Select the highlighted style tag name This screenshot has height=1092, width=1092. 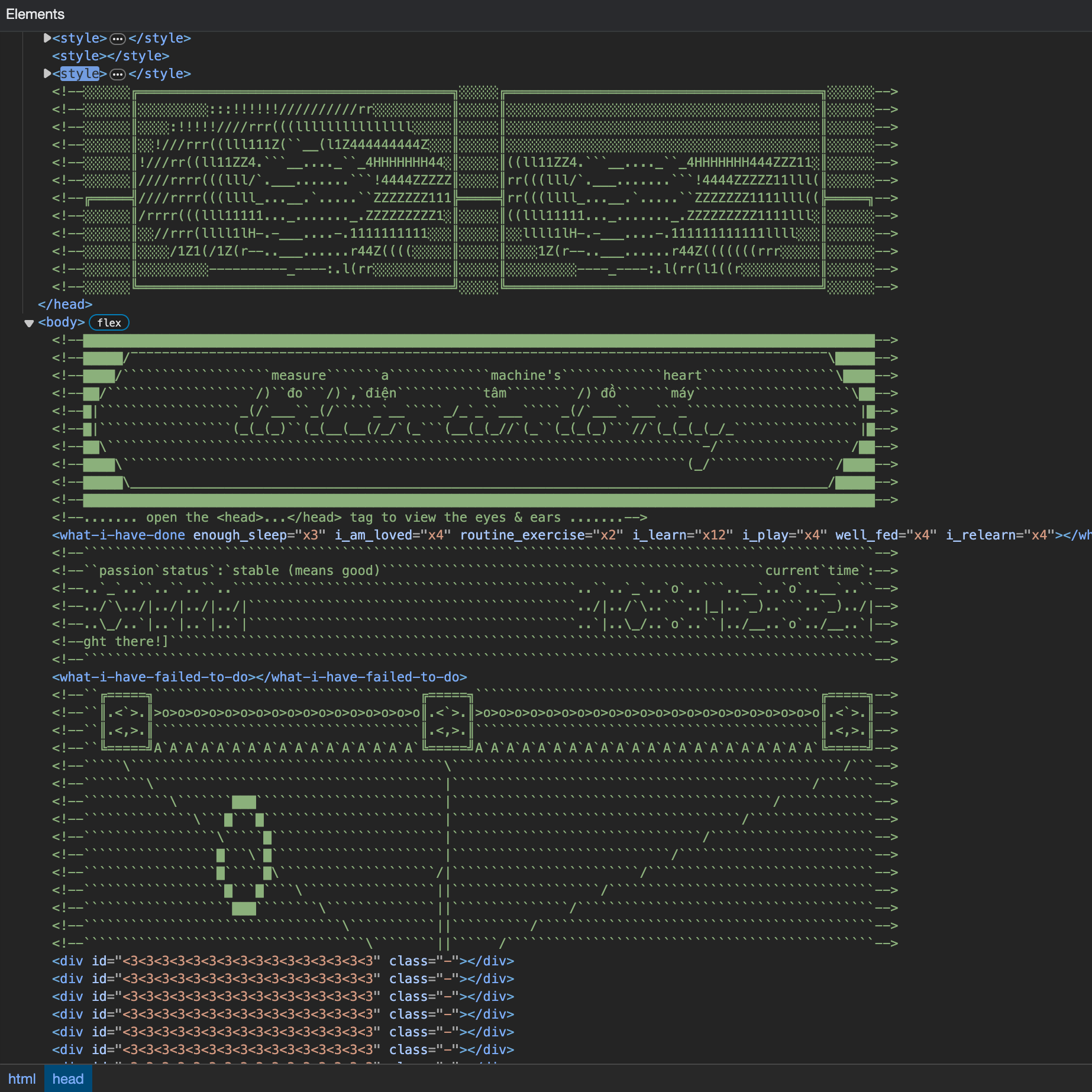point(79,74)
